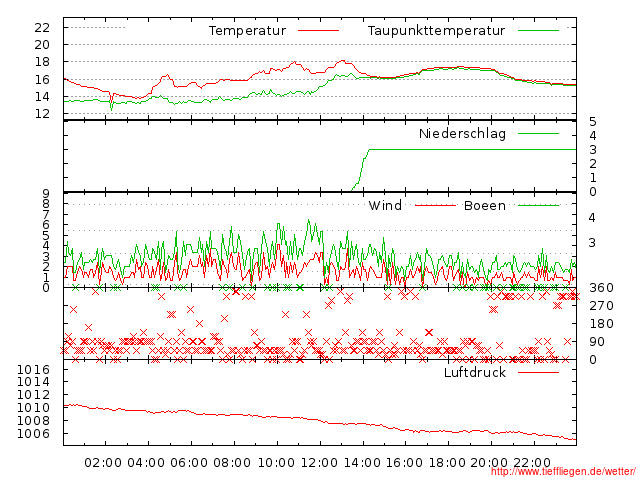This screenshot has height=480, width=640.
Task: Click the 16:00 time axis label
Action: pos(404,463)
